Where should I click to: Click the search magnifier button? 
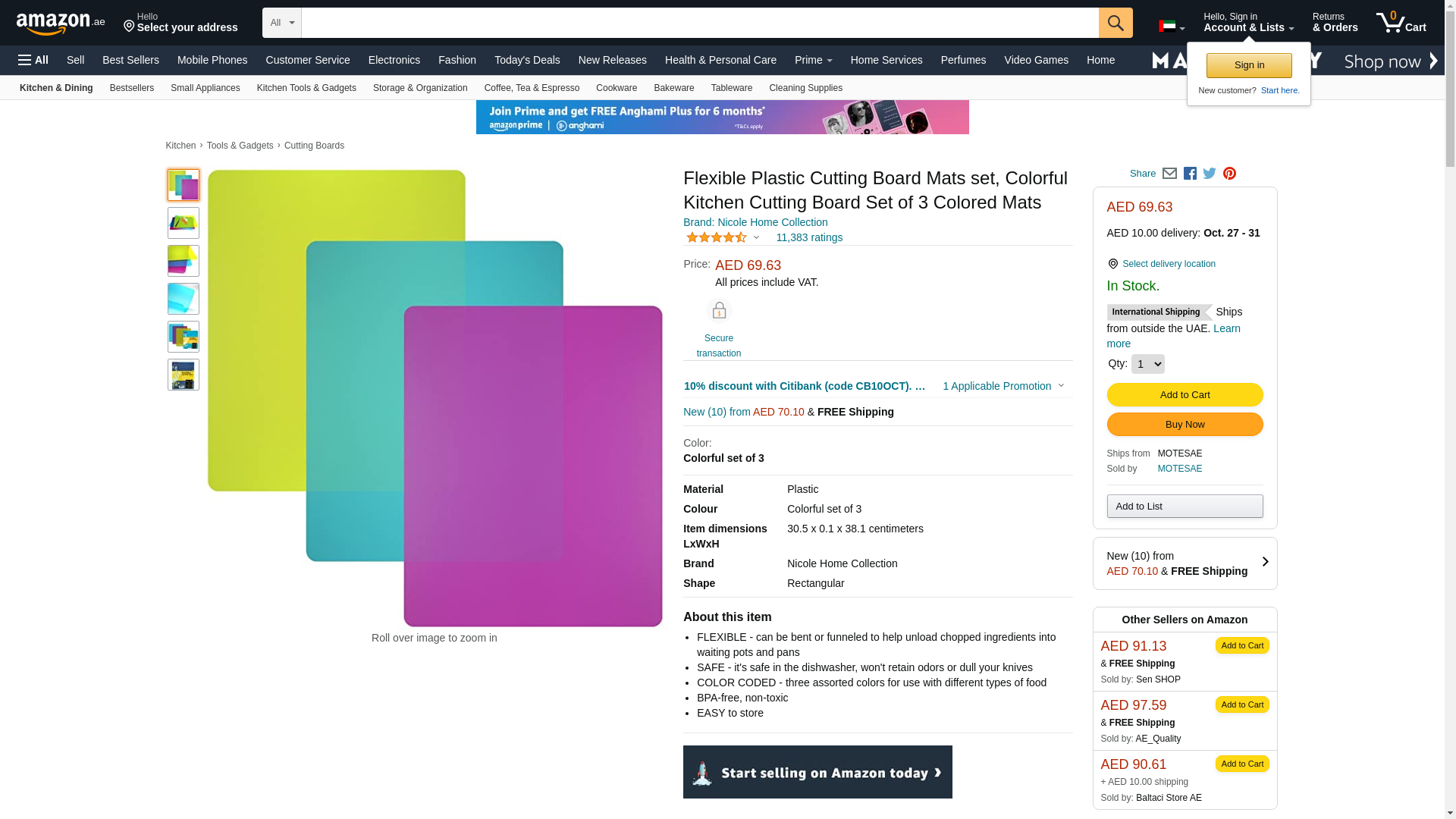(1116, 23)
